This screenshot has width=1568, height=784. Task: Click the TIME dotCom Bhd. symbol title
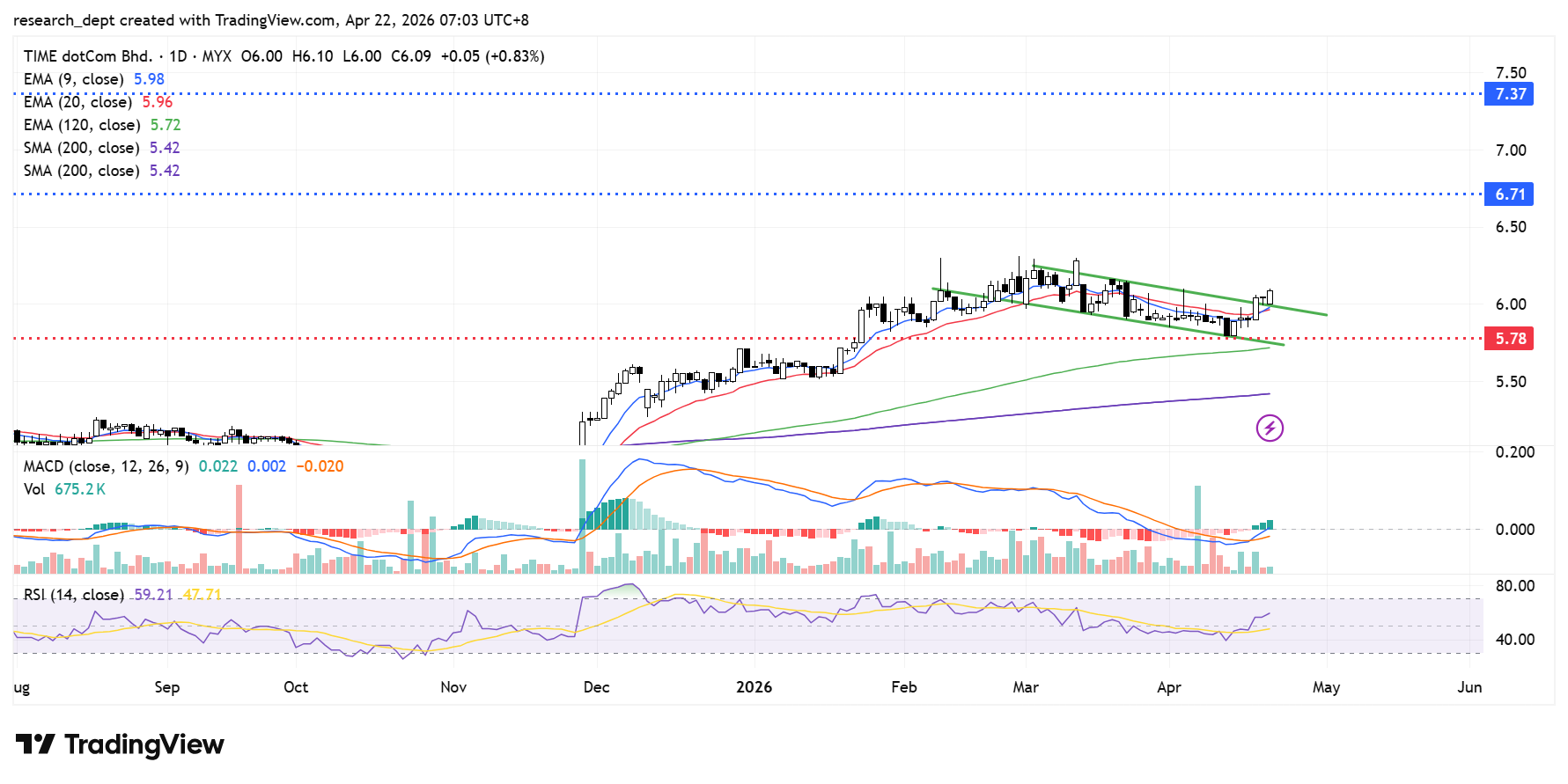tap(87, 56)
